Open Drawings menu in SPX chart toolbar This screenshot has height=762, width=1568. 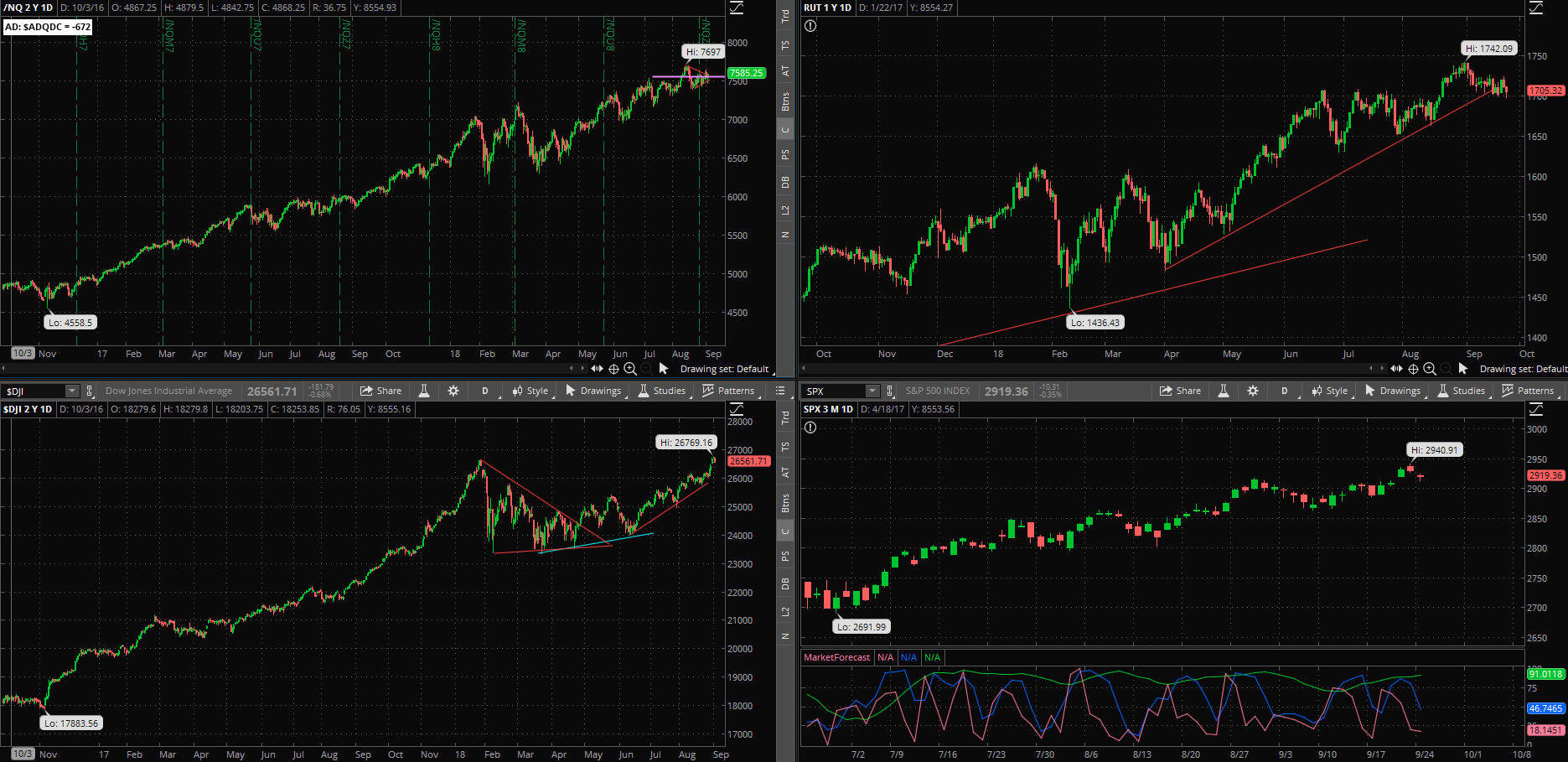pos(1393,391)
